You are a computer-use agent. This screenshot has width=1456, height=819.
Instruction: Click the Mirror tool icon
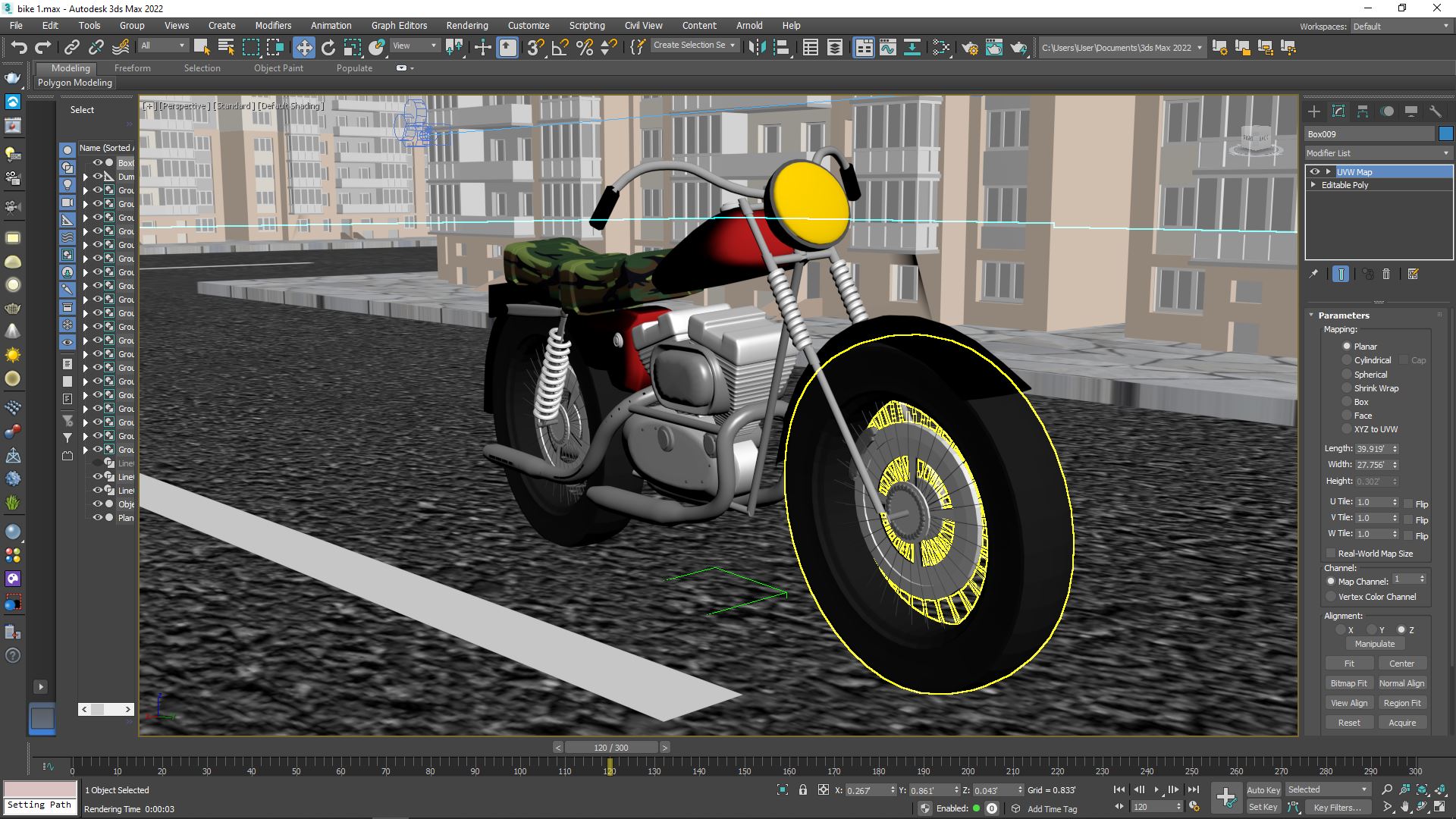[x=756, y=48]
